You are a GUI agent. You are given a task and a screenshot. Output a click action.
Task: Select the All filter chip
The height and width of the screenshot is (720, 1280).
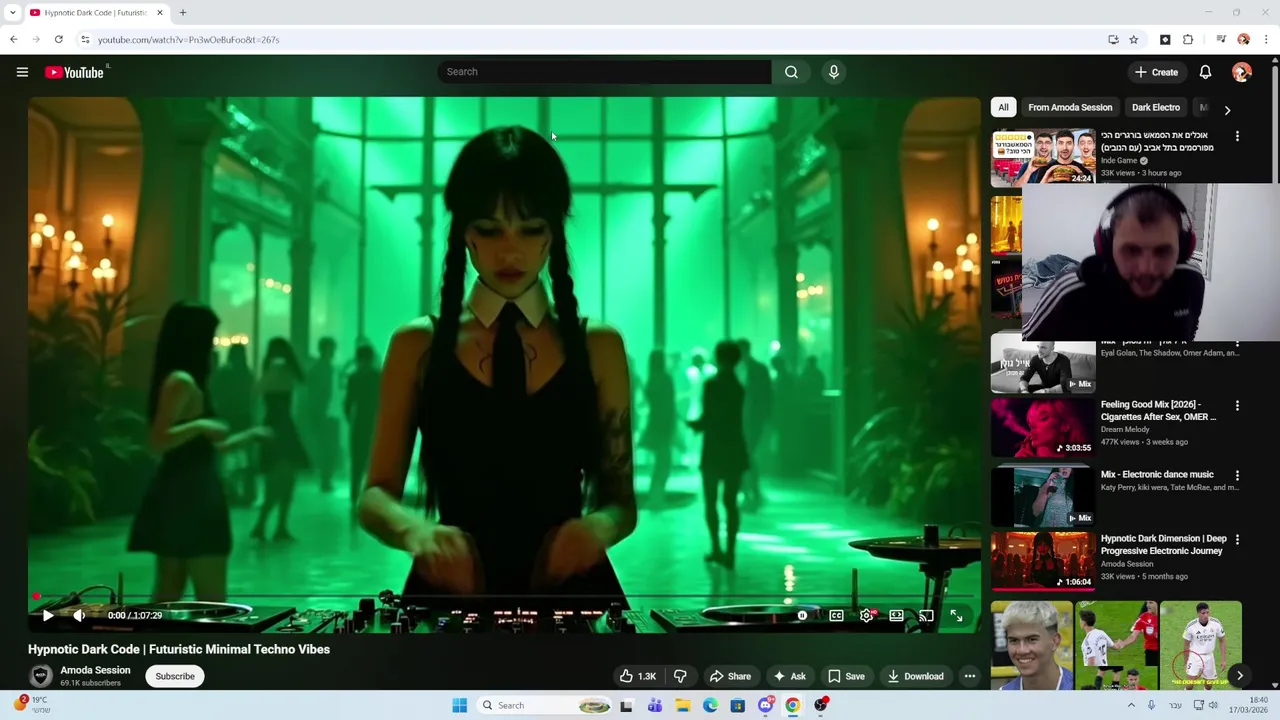pyautogui.click(x=1003, y=107)
